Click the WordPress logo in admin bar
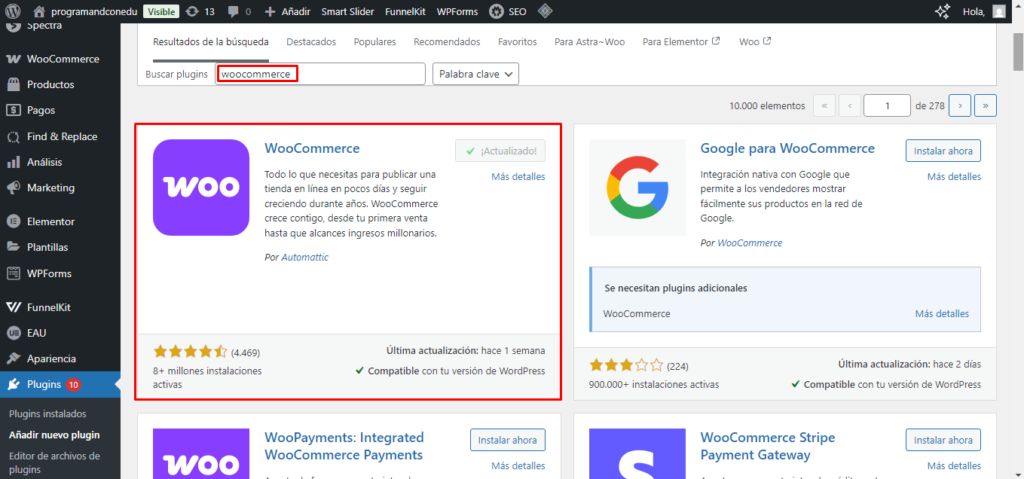The height and width of the screenshot is (479, 1024). coord(14,11)
